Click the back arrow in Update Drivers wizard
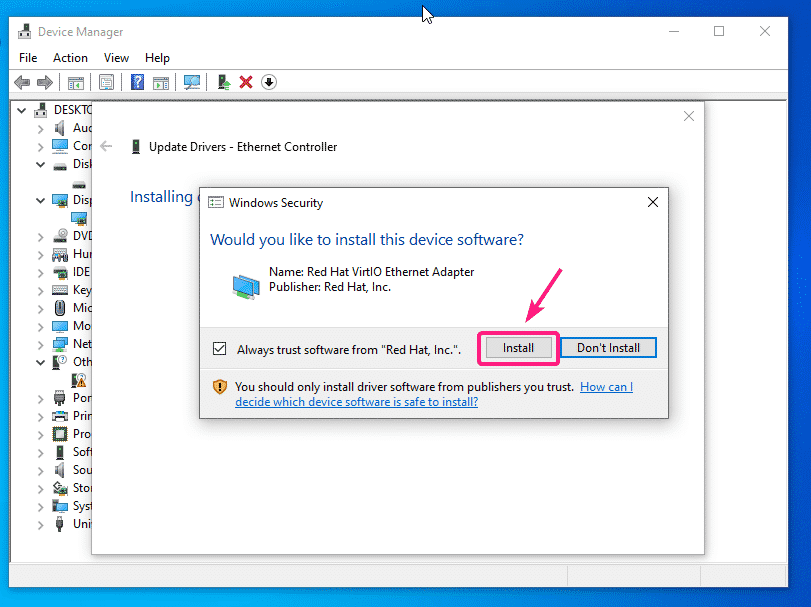Image resolution: width=811 pixels, height=607 pixels. [x=106, y=146]
